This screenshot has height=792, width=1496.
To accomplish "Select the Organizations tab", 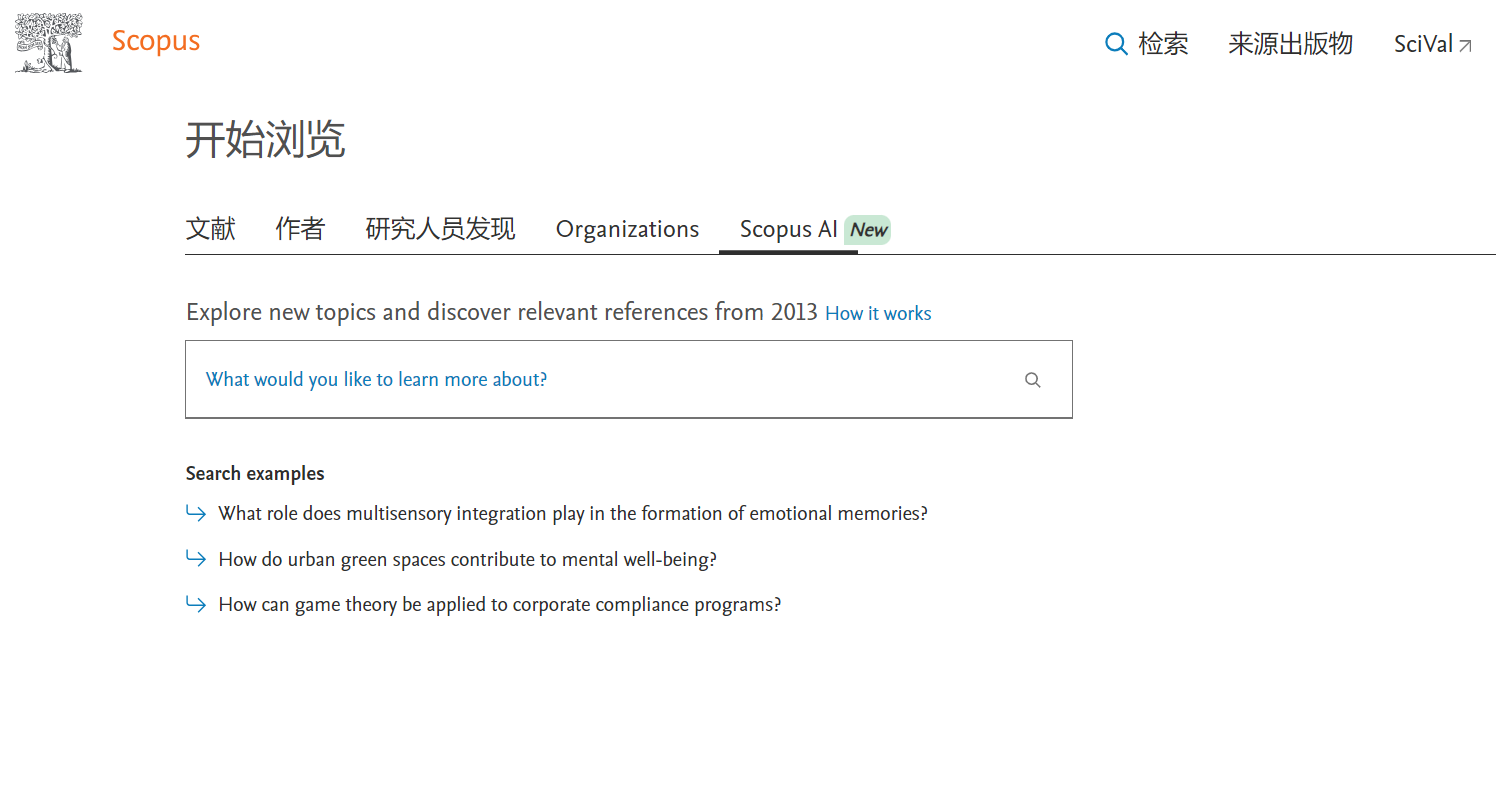I will (627, 229).
